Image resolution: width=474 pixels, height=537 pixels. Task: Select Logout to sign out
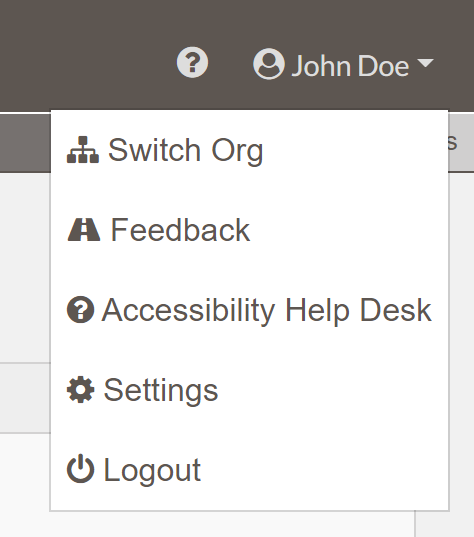pos(249,470)
